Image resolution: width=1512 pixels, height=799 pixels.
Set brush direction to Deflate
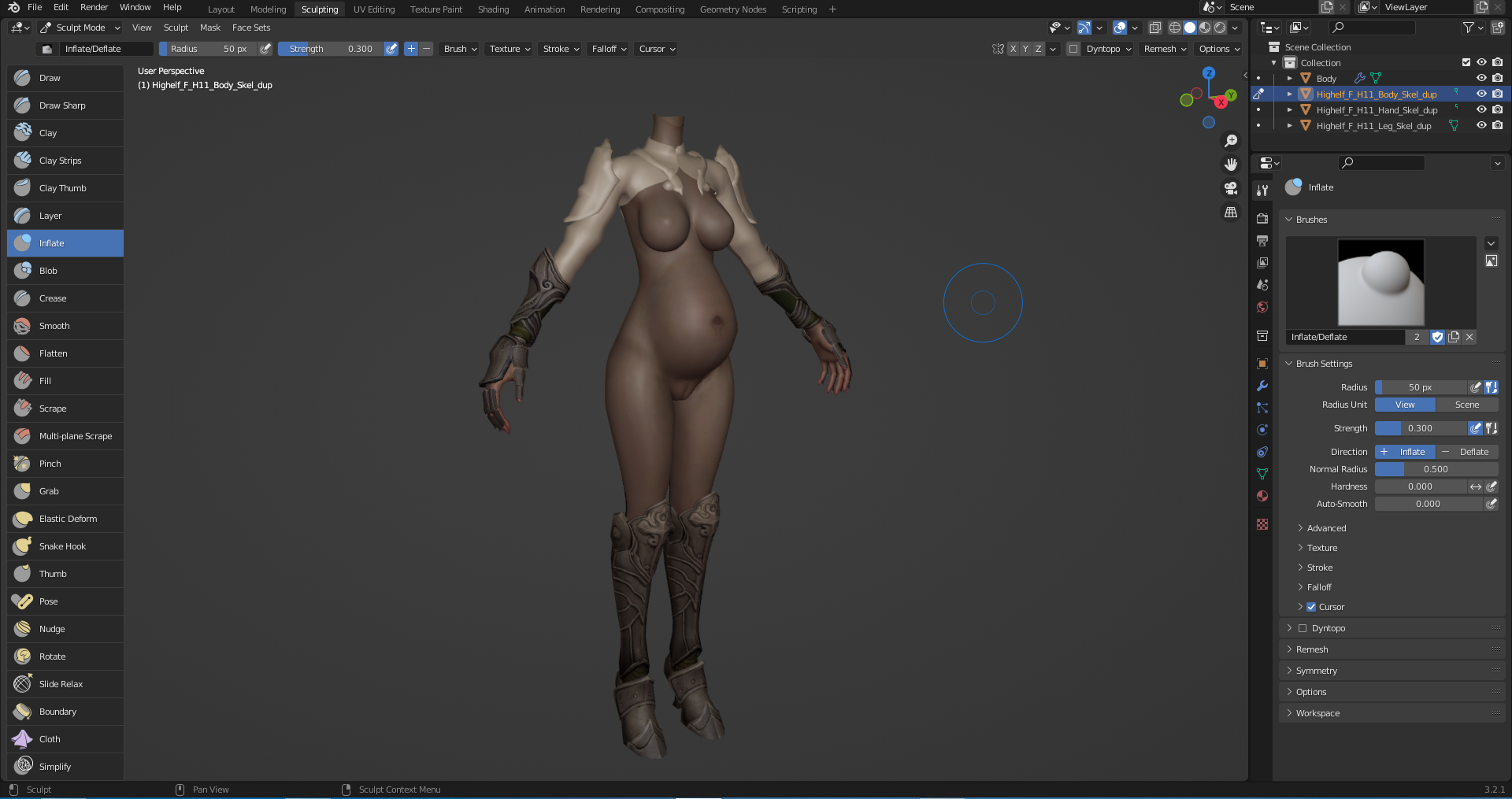(x=1467, y=452)
